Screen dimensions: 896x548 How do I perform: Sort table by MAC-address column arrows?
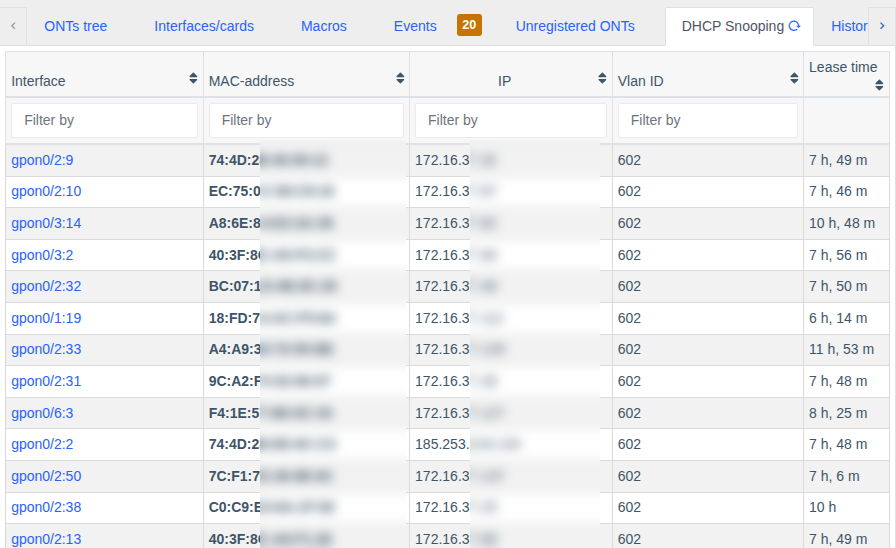tap(400, 78)
